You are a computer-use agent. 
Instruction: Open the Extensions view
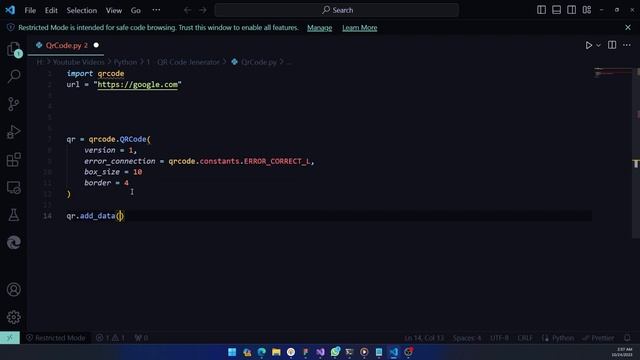pos(13,160)
